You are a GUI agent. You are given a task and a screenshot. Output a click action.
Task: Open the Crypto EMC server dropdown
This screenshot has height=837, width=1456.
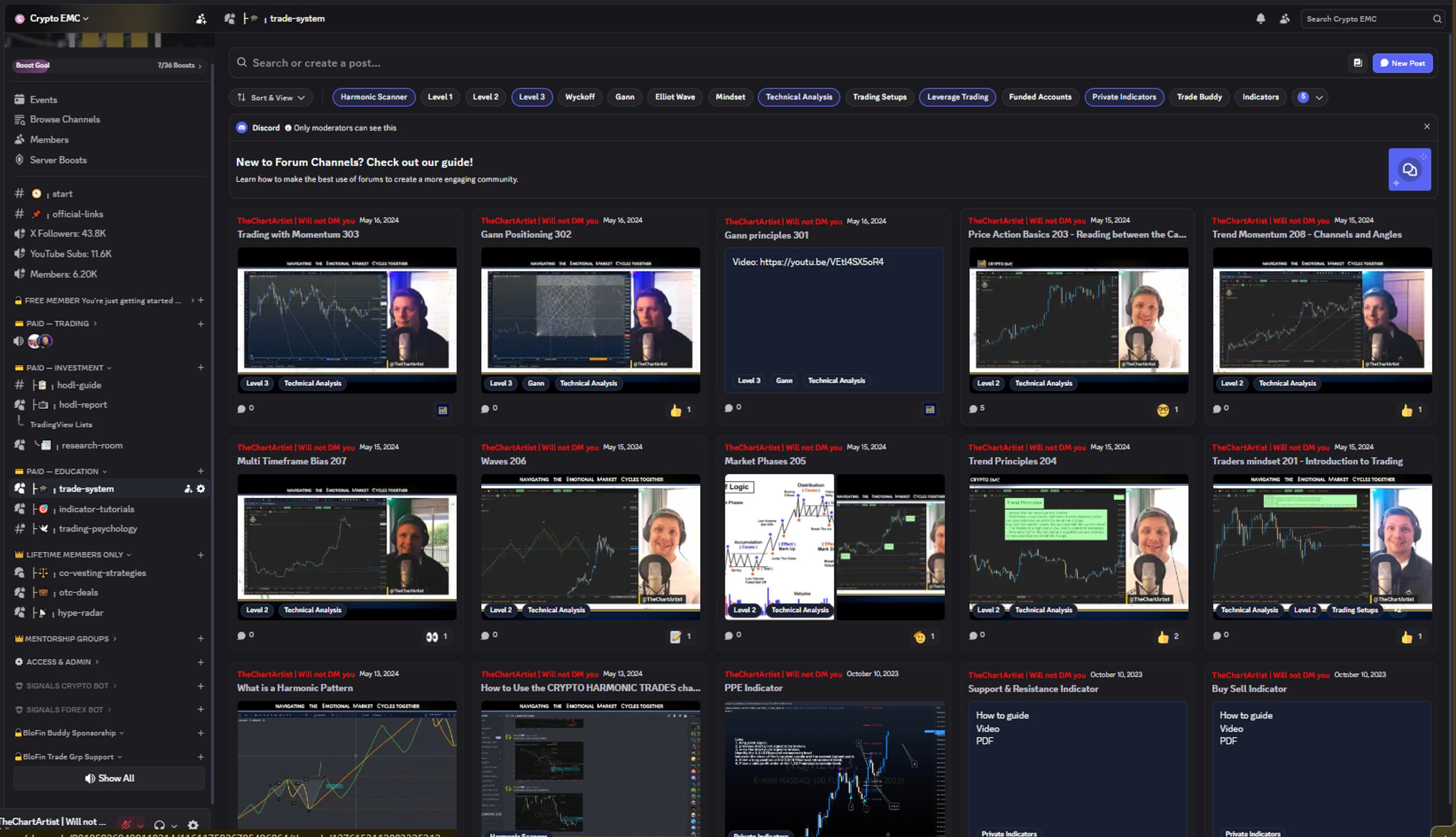59,19
